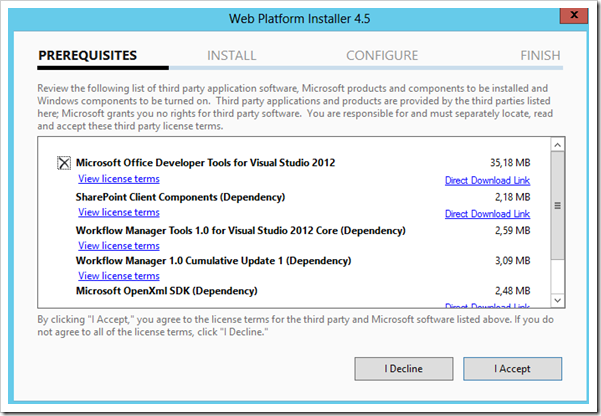Click the scrollbar thumb in the components list
The height and width of the screenshot is (416, 601).
(x=557, y=205)
